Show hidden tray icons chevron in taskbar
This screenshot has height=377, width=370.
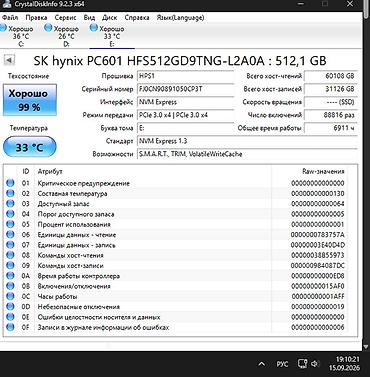262,364
